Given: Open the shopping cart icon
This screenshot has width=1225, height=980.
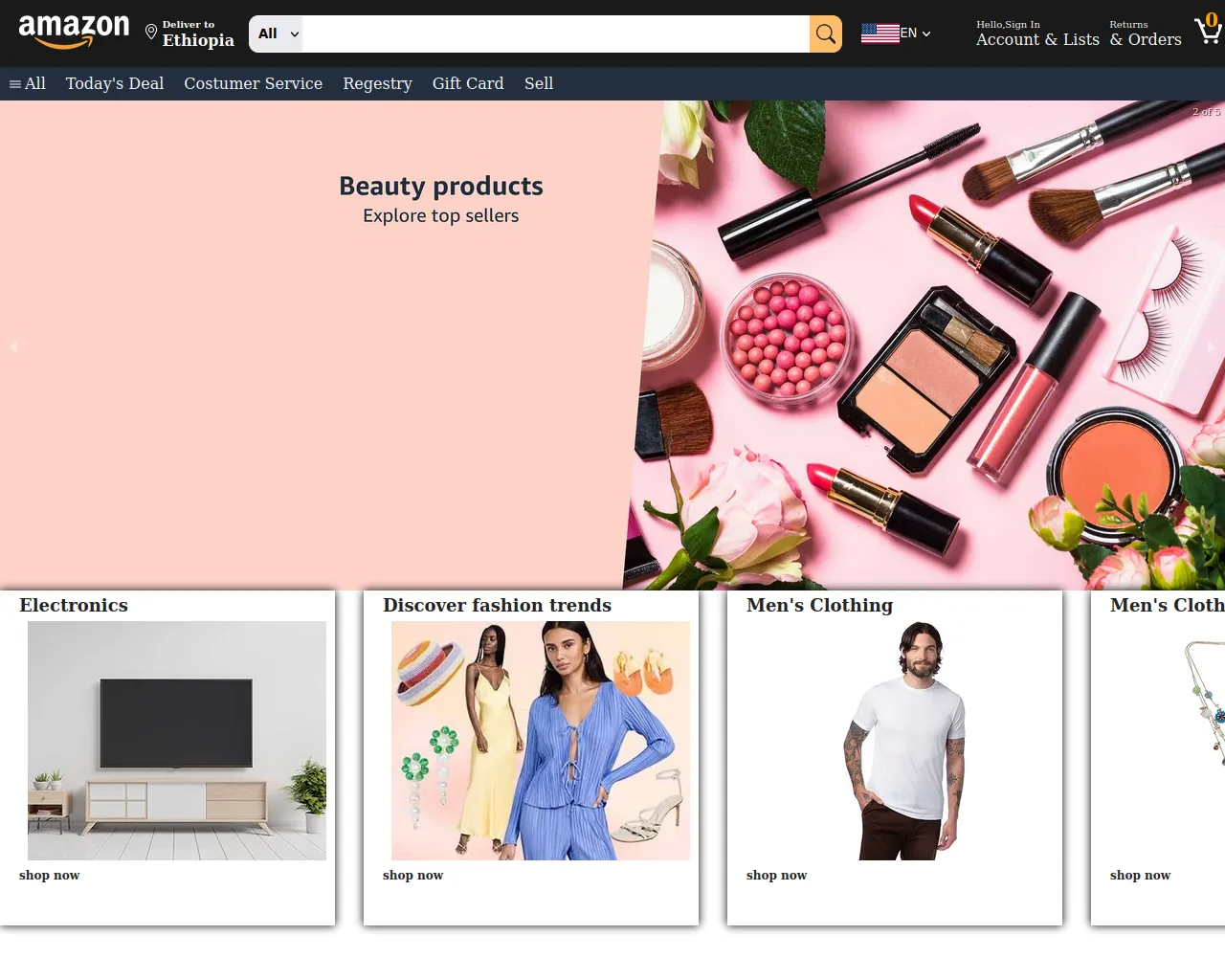Looking at the screenshot, I should [1208, 29].
